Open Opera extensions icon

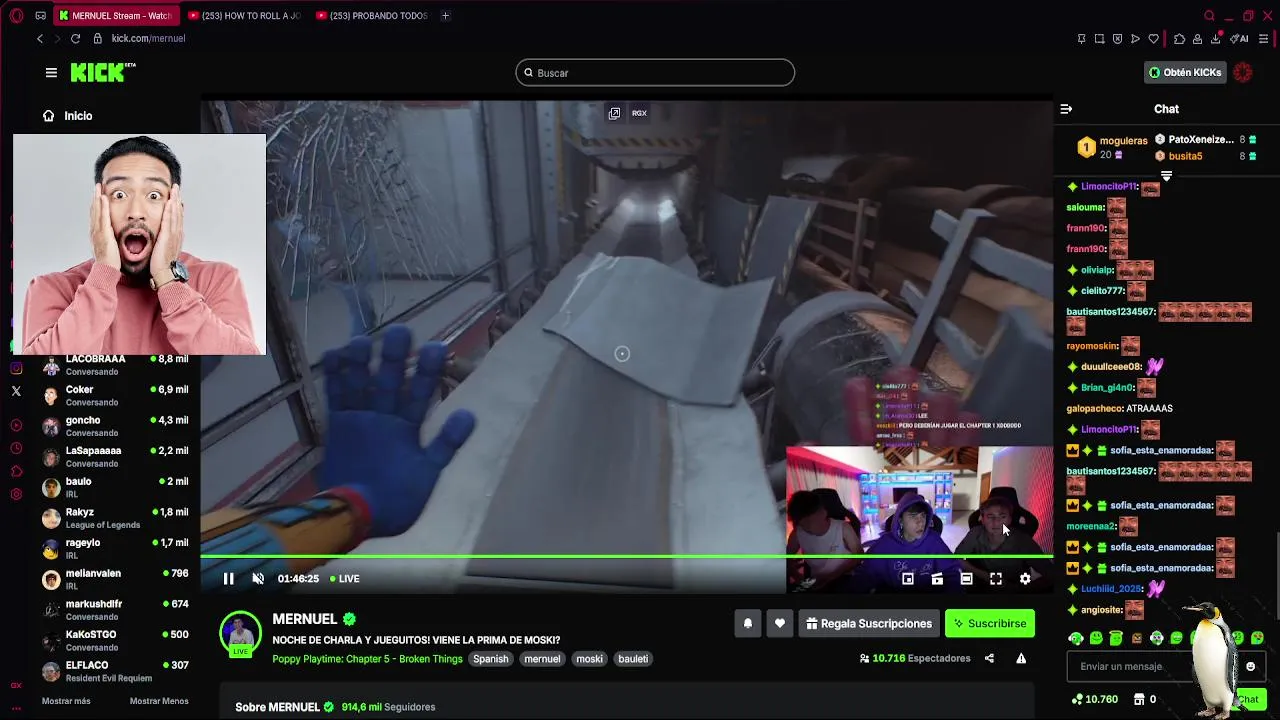click(x=1179, y=39)
